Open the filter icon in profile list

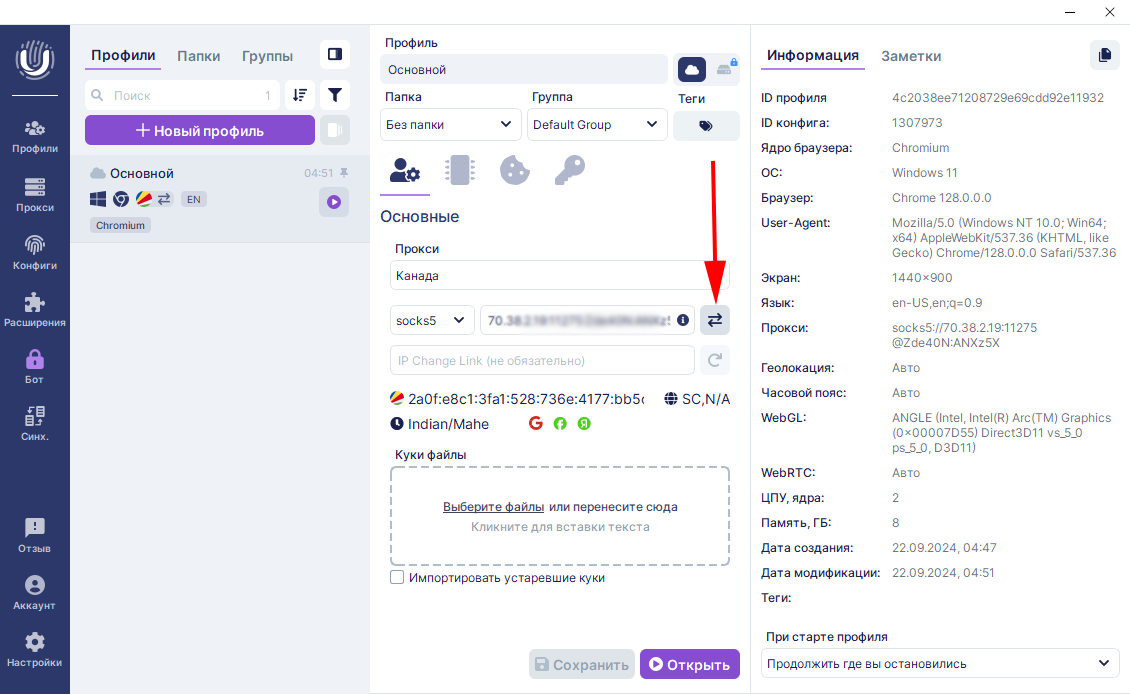coord(335,95)
